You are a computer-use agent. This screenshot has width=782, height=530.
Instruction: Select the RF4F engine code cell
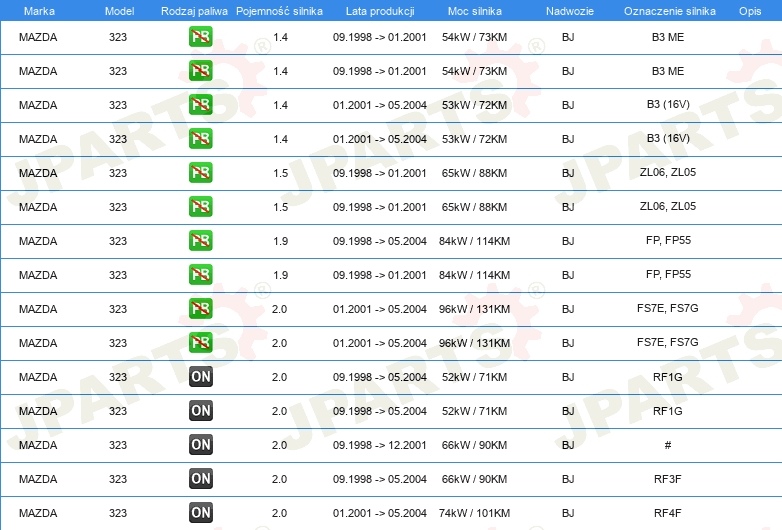click(667, 513)
